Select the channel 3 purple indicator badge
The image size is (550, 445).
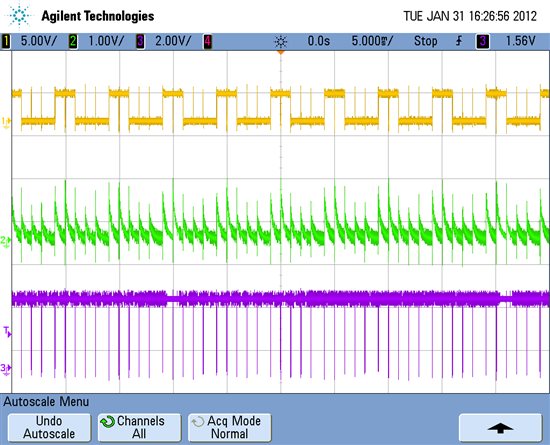point(140,41)
